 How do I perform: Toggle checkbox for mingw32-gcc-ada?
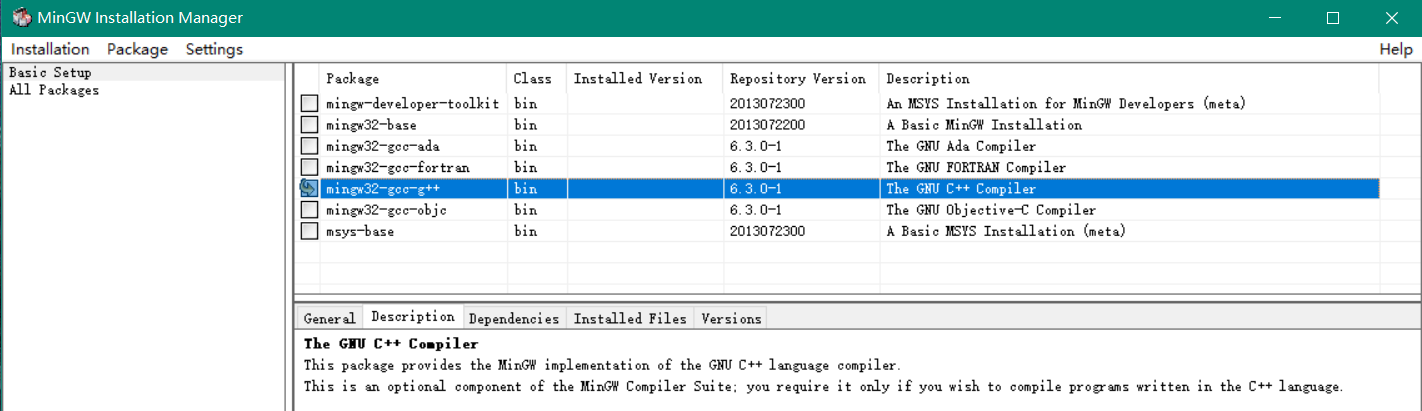coord(309,146)
